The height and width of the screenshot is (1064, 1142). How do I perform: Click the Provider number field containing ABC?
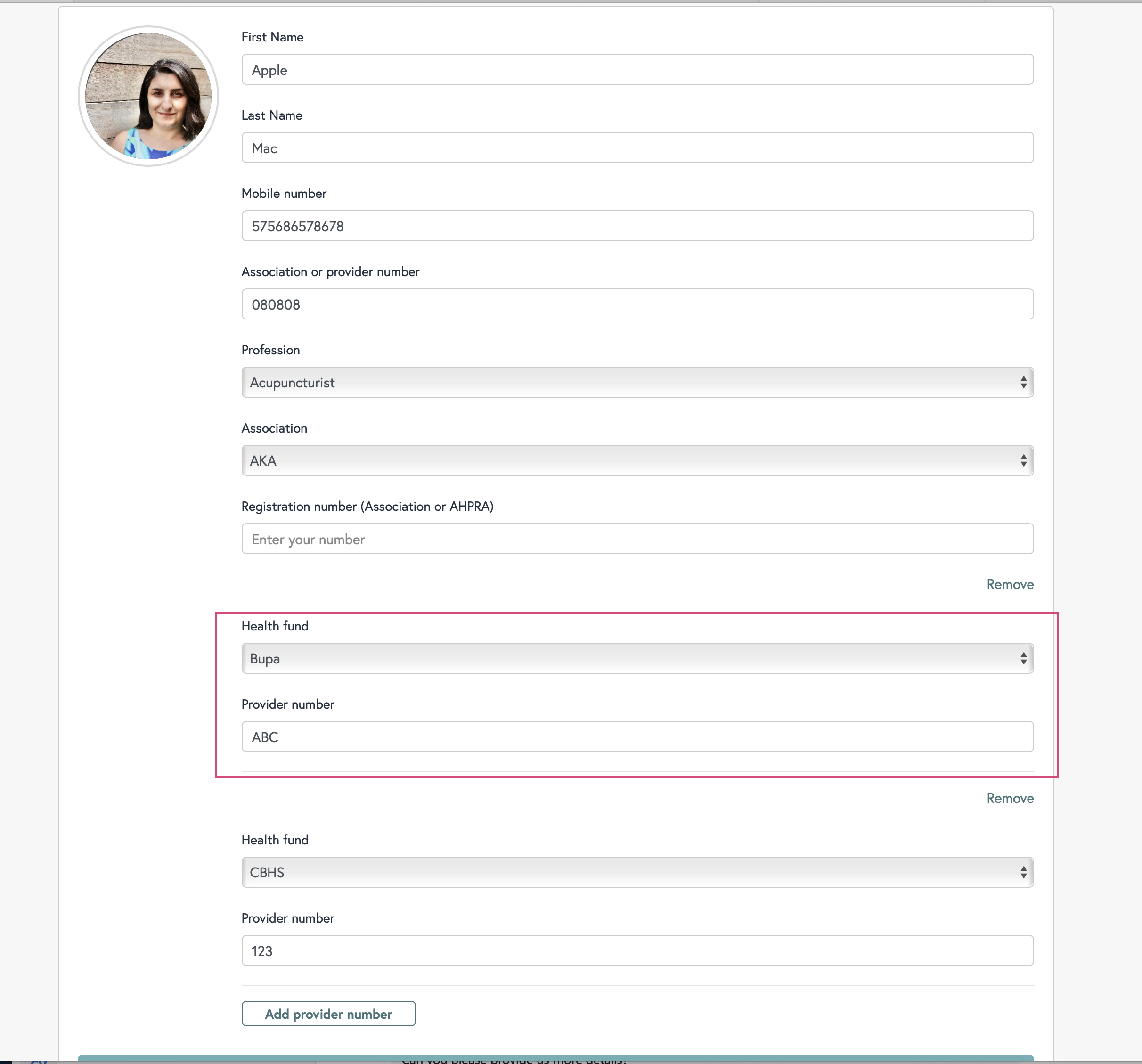(x=637, y=737)
